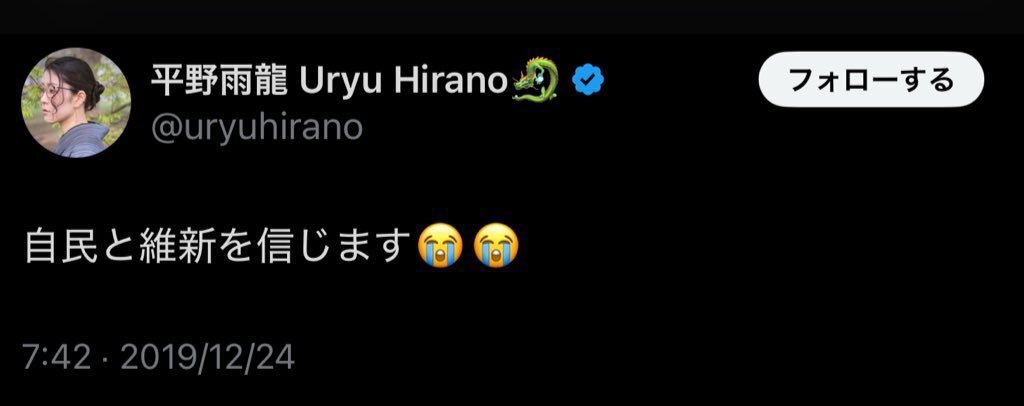The height and width of the screenshot is (406, 1024).
Task: Open the @uryuhirano handle link
Action: point(257,127)
